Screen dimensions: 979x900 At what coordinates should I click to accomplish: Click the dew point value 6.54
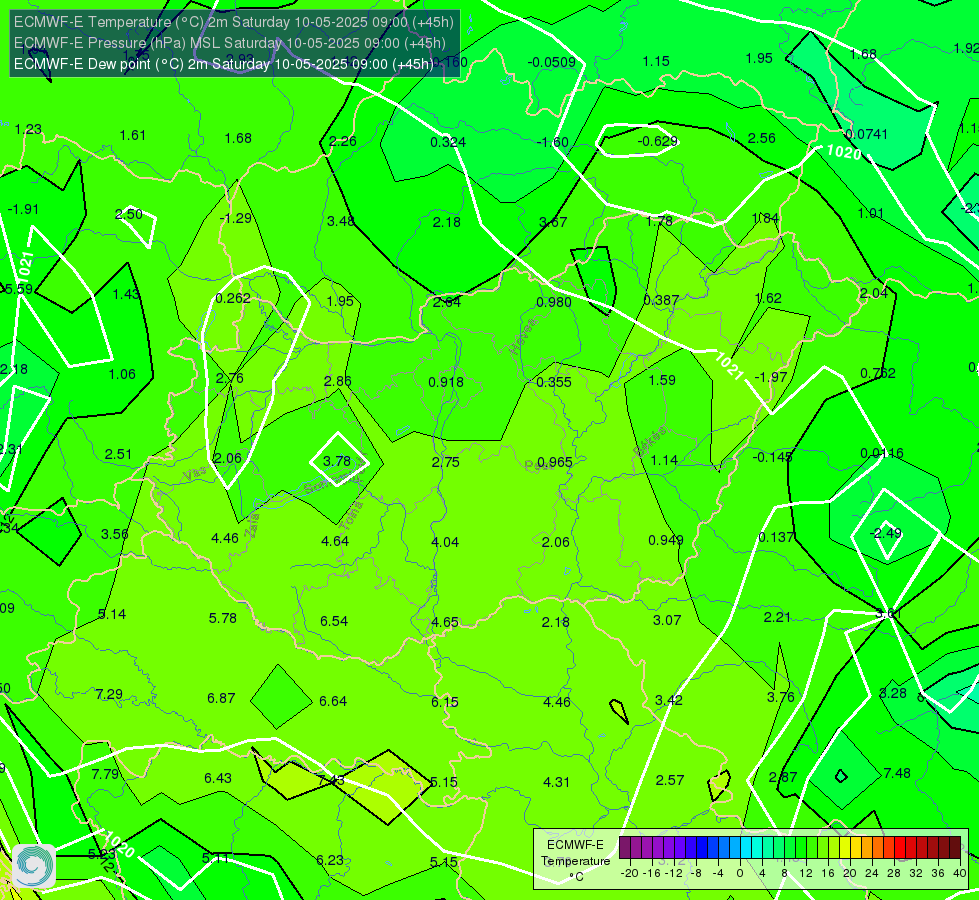coord(334,621)
